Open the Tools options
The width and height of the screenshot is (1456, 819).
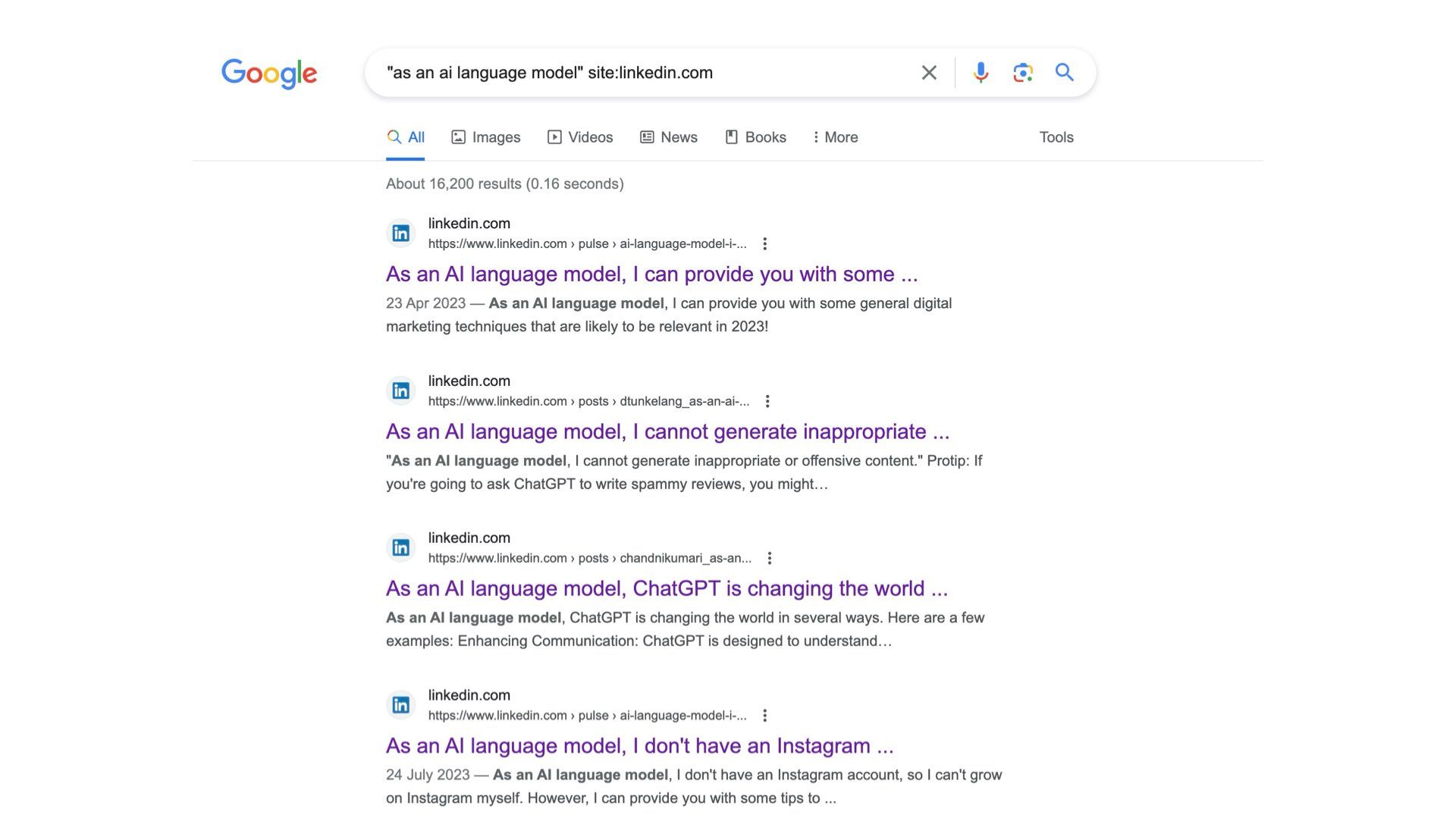coord(1056,137)
